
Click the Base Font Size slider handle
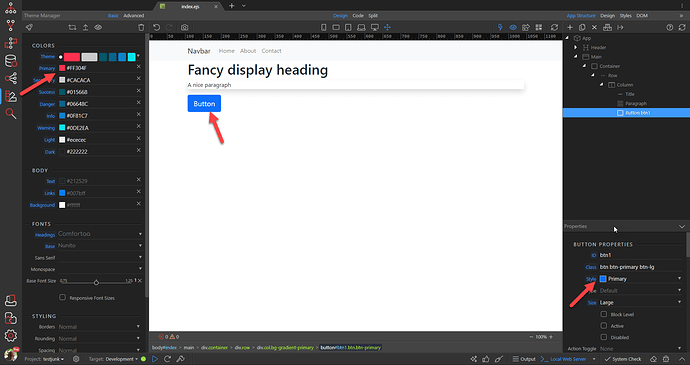pyautogui.click(x=96, y=282)
